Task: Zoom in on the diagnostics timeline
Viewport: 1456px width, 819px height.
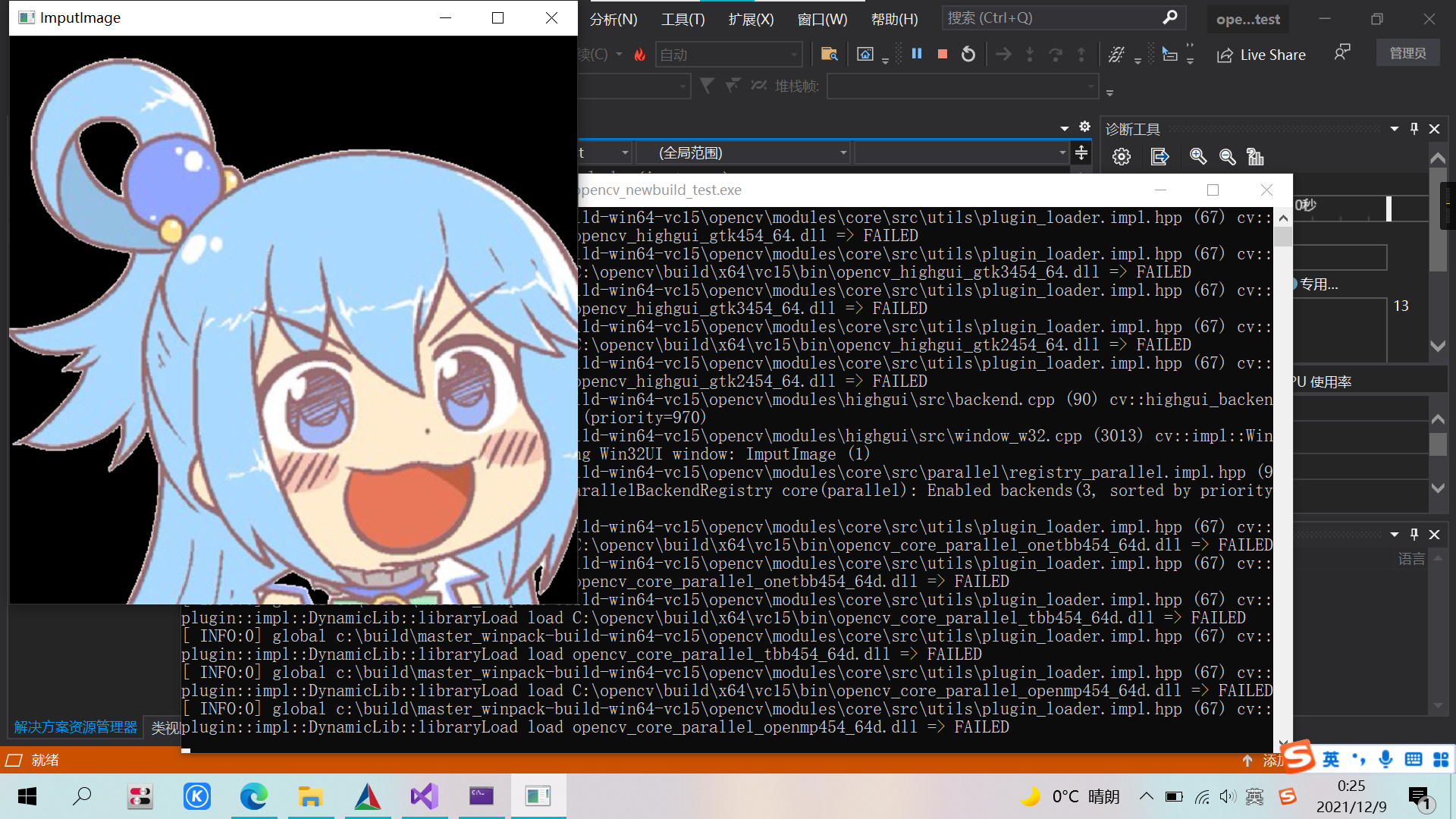Action: [1198, 157]
